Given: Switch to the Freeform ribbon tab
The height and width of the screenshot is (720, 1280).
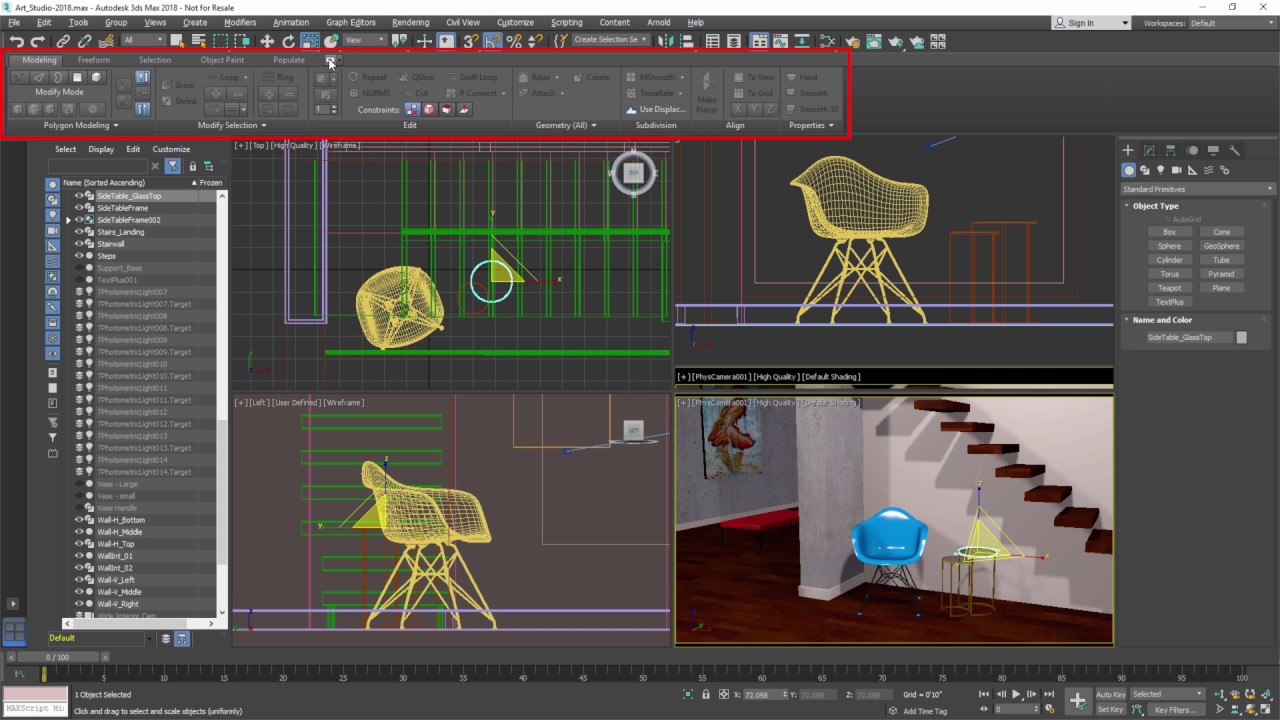Looking at the screenshot, I should pos(94,60).
